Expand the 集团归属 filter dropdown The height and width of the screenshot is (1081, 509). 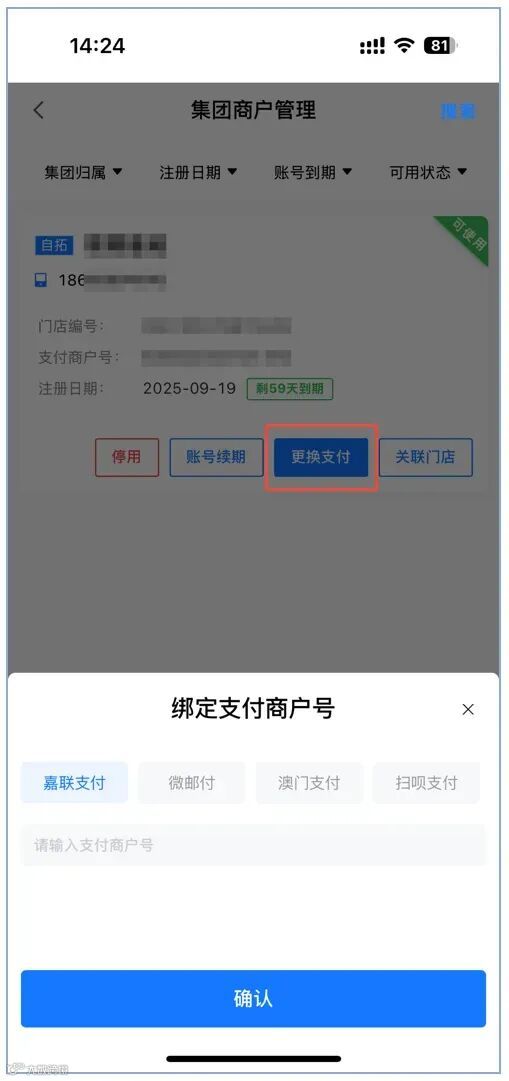coord(83,172)
